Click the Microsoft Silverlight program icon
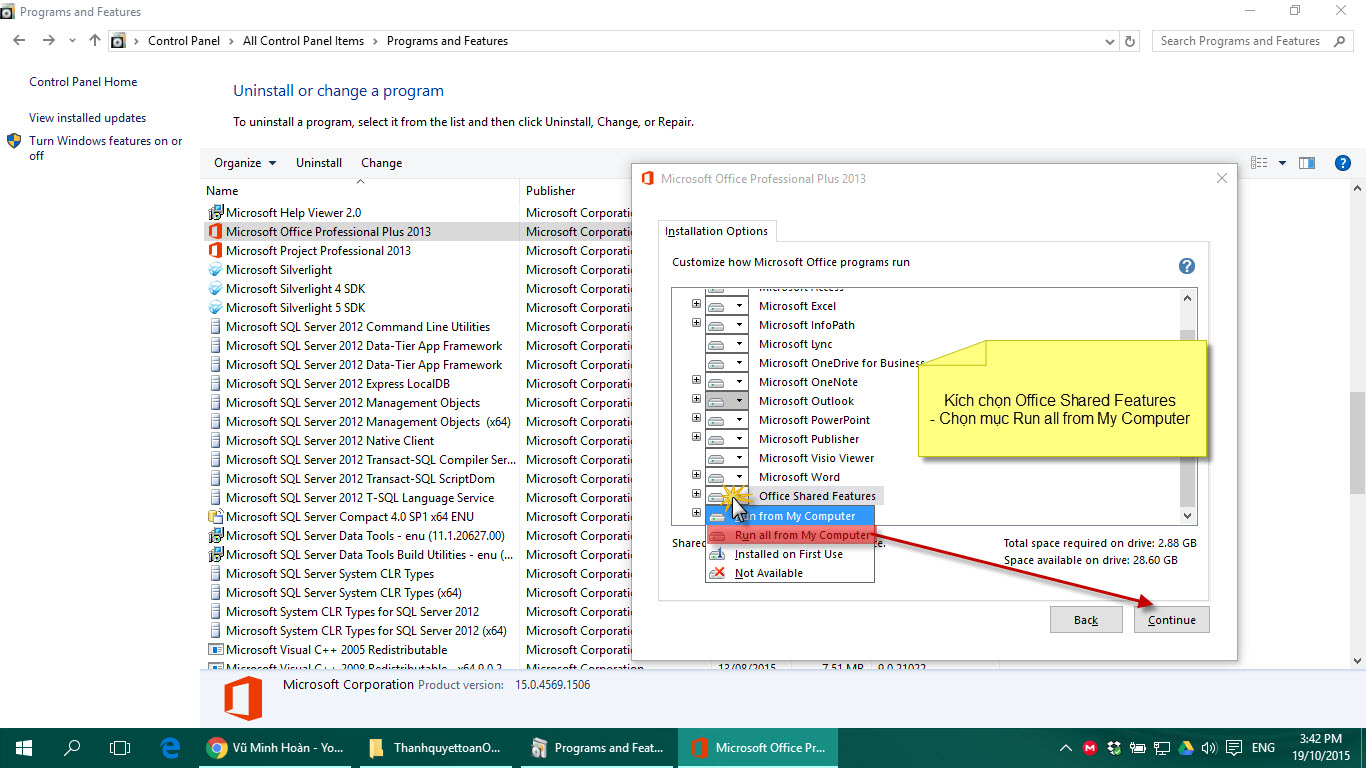The height and width of the screenshot is (768, 1366). (x=215, y=270)
